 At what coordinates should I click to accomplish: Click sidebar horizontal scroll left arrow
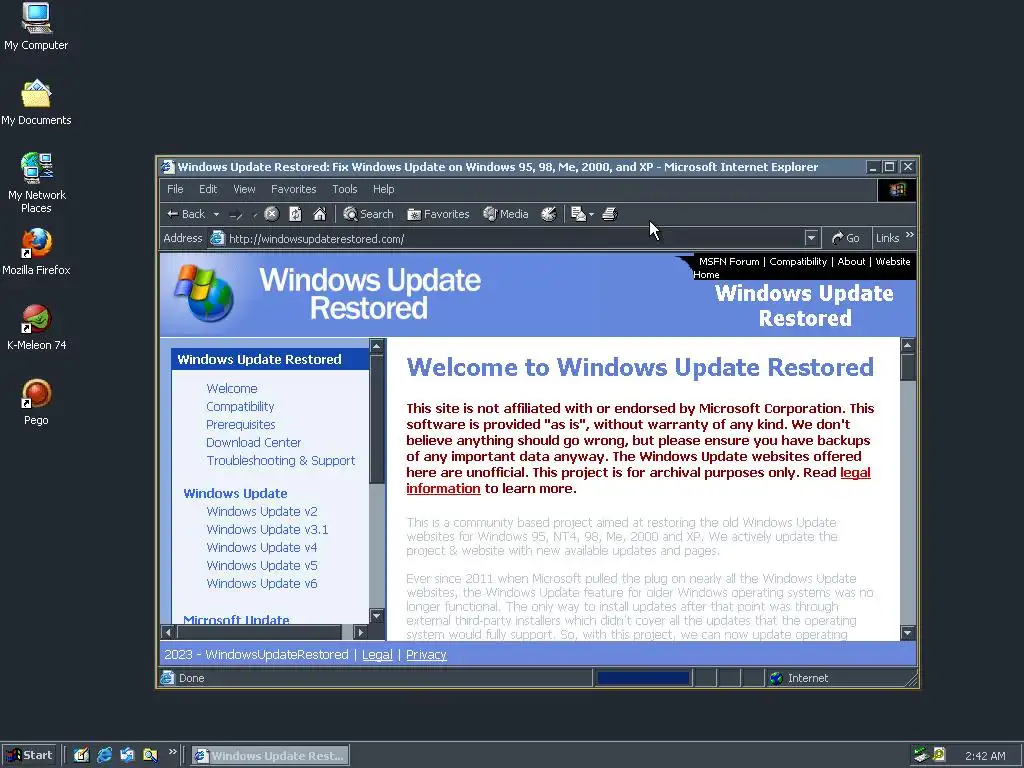(x=168, y=632)
